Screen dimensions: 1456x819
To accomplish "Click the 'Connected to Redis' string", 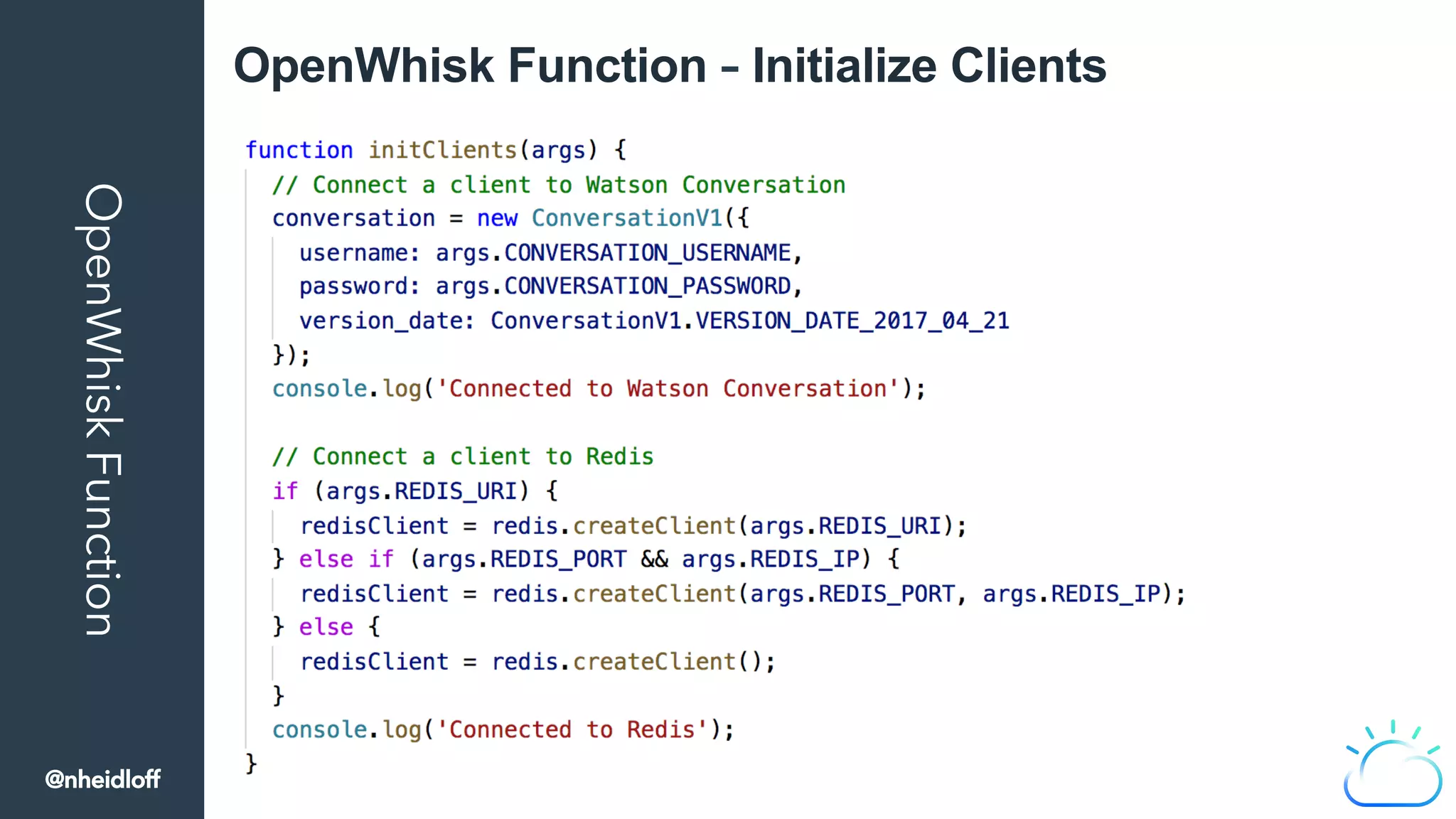I will 572,729.
